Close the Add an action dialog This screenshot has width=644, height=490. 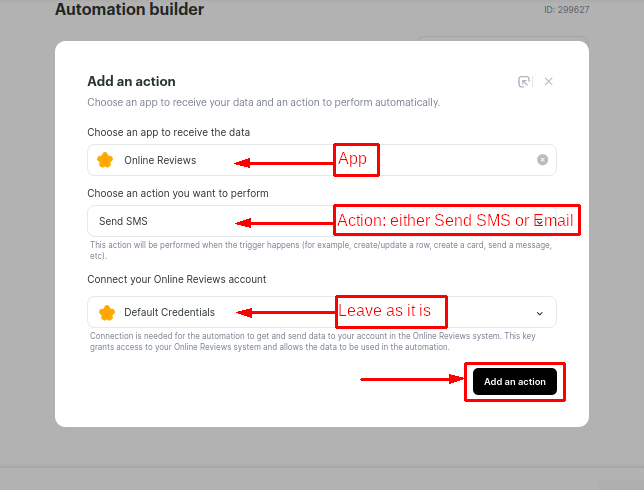549,82
